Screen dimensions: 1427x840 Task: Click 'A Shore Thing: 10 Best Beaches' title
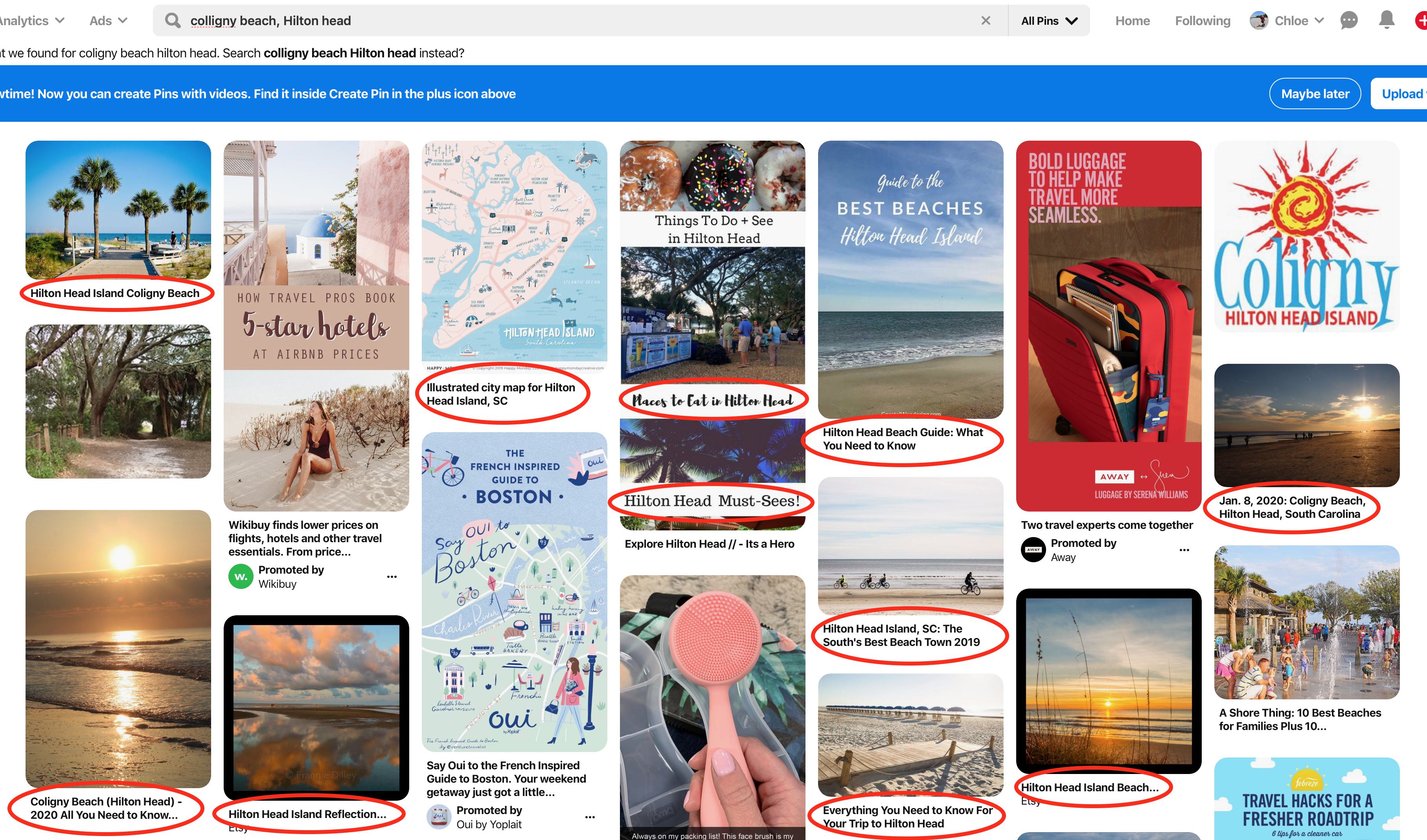coord(1300,719)
